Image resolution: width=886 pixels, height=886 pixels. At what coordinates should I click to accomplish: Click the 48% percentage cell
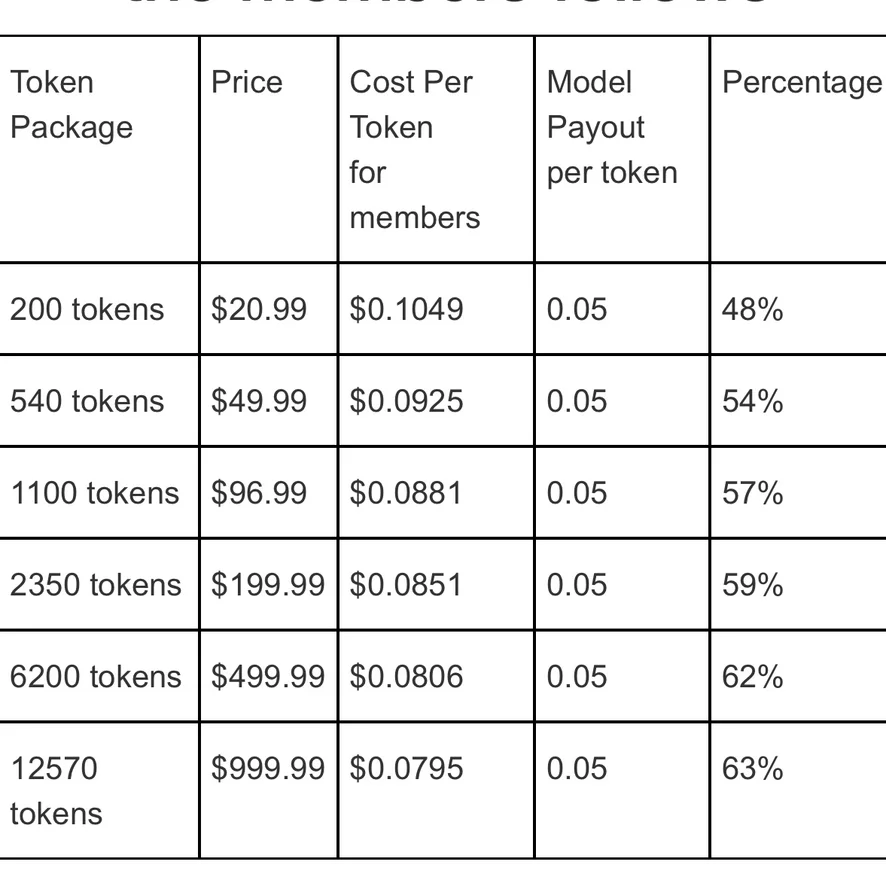coord(752,309)
